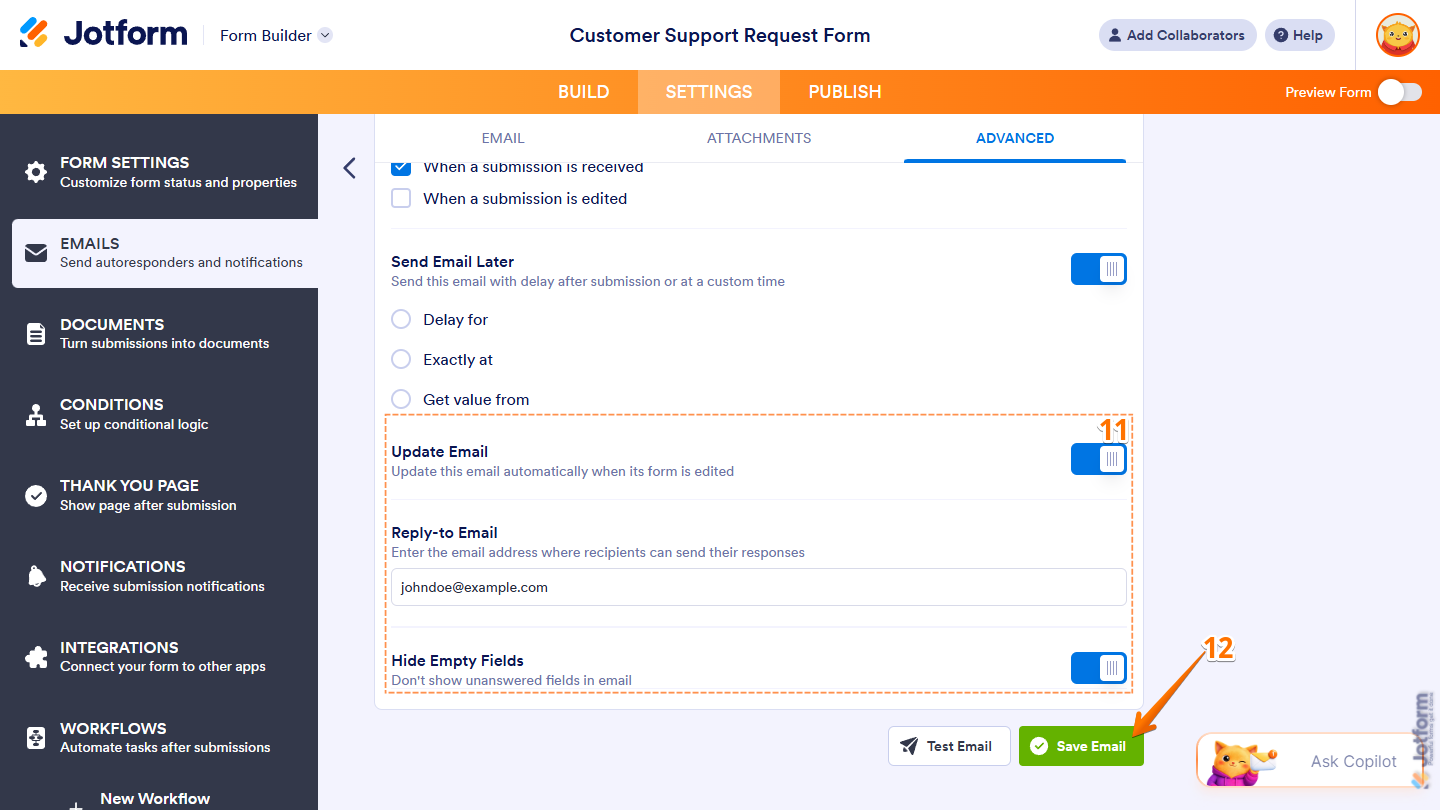Open Form Settings gear icon
1440x810 pixels.
[36, 172]
